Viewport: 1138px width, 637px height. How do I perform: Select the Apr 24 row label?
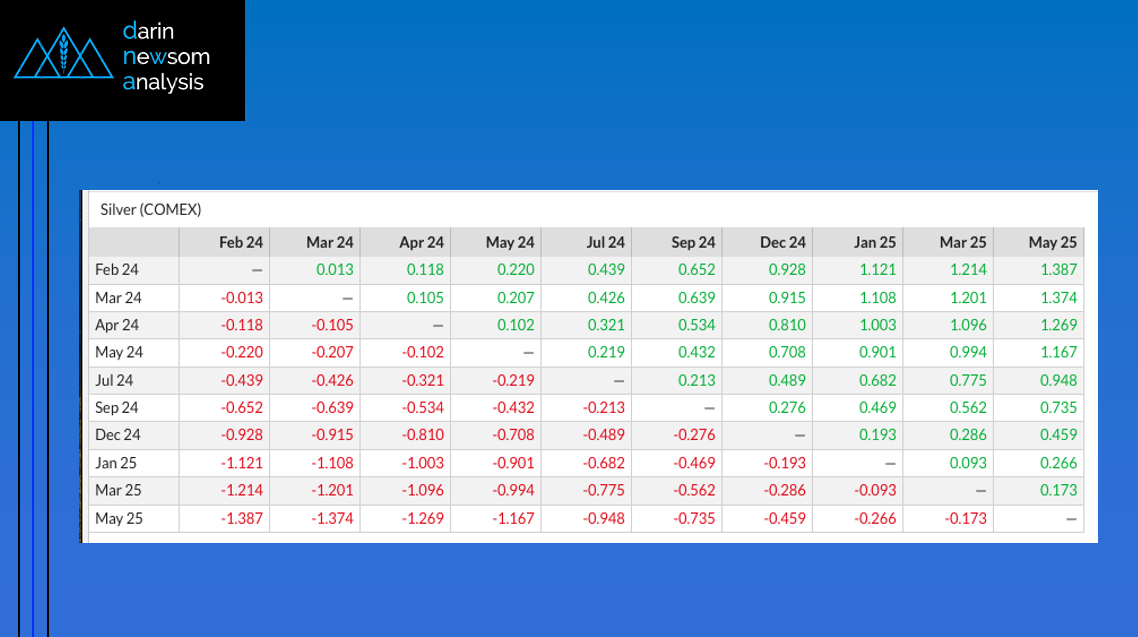[x=117, y=325]
